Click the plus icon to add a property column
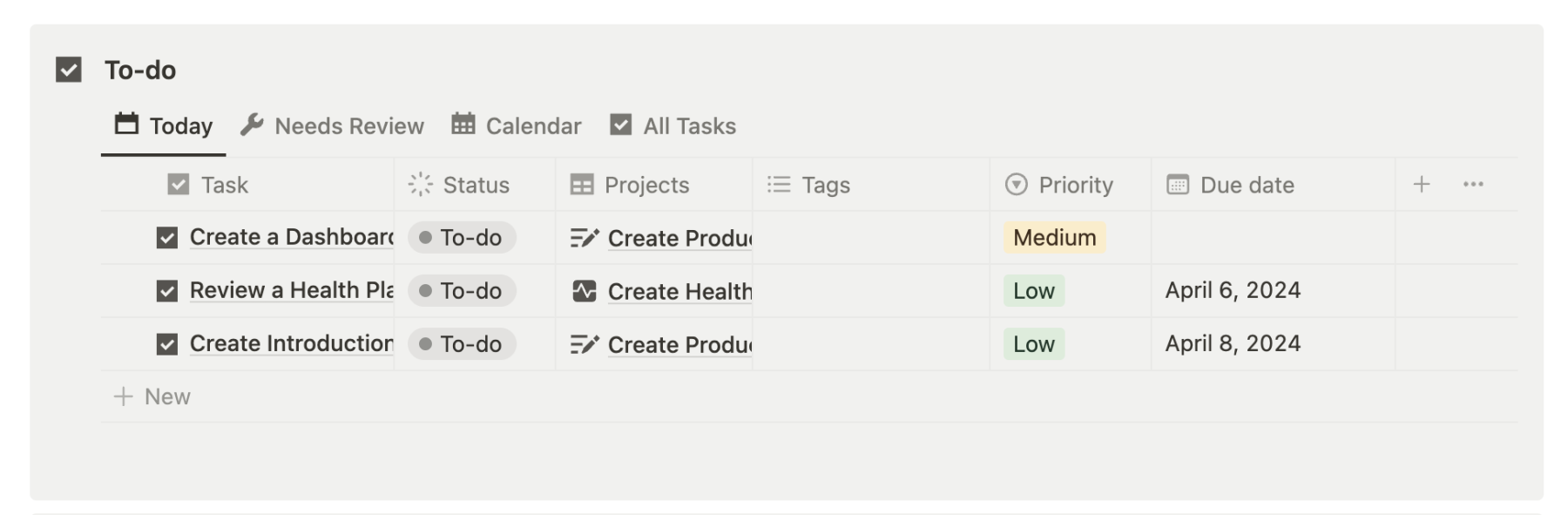The height and width of the screenshot is (515, 1568). [1421, 184]
